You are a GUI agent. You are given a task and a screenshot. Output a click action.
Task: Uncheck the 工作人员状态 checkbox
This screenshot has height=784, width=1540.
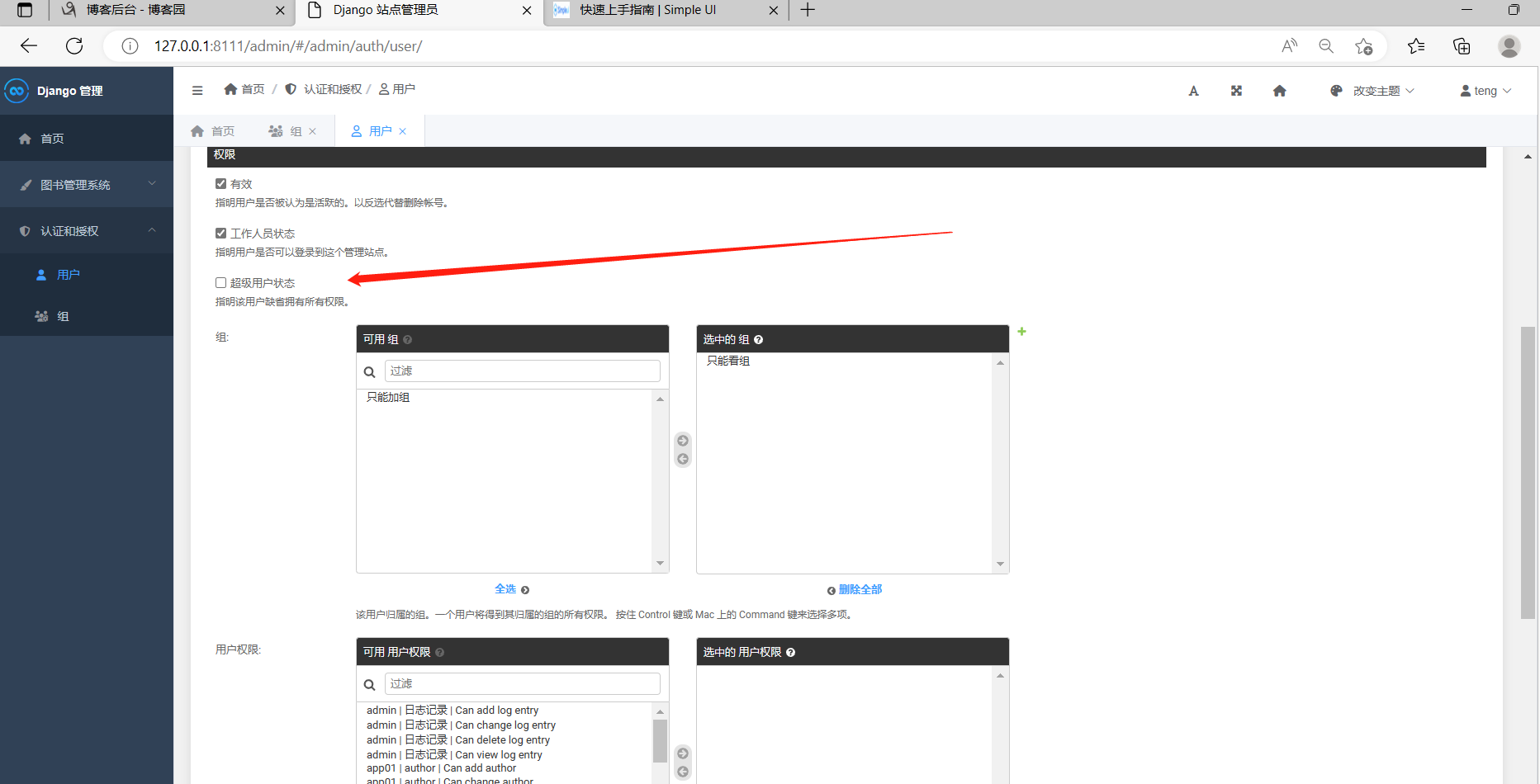point(220,234)
